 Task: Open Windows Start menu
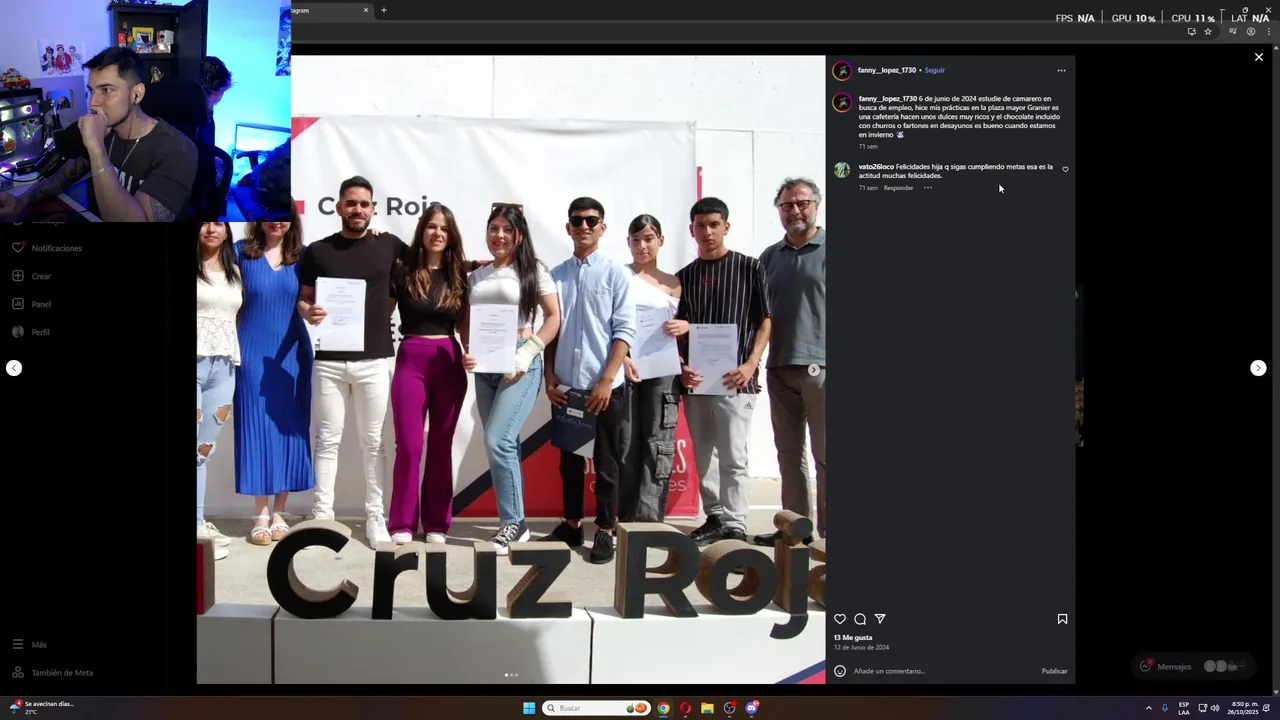(529, 708)
